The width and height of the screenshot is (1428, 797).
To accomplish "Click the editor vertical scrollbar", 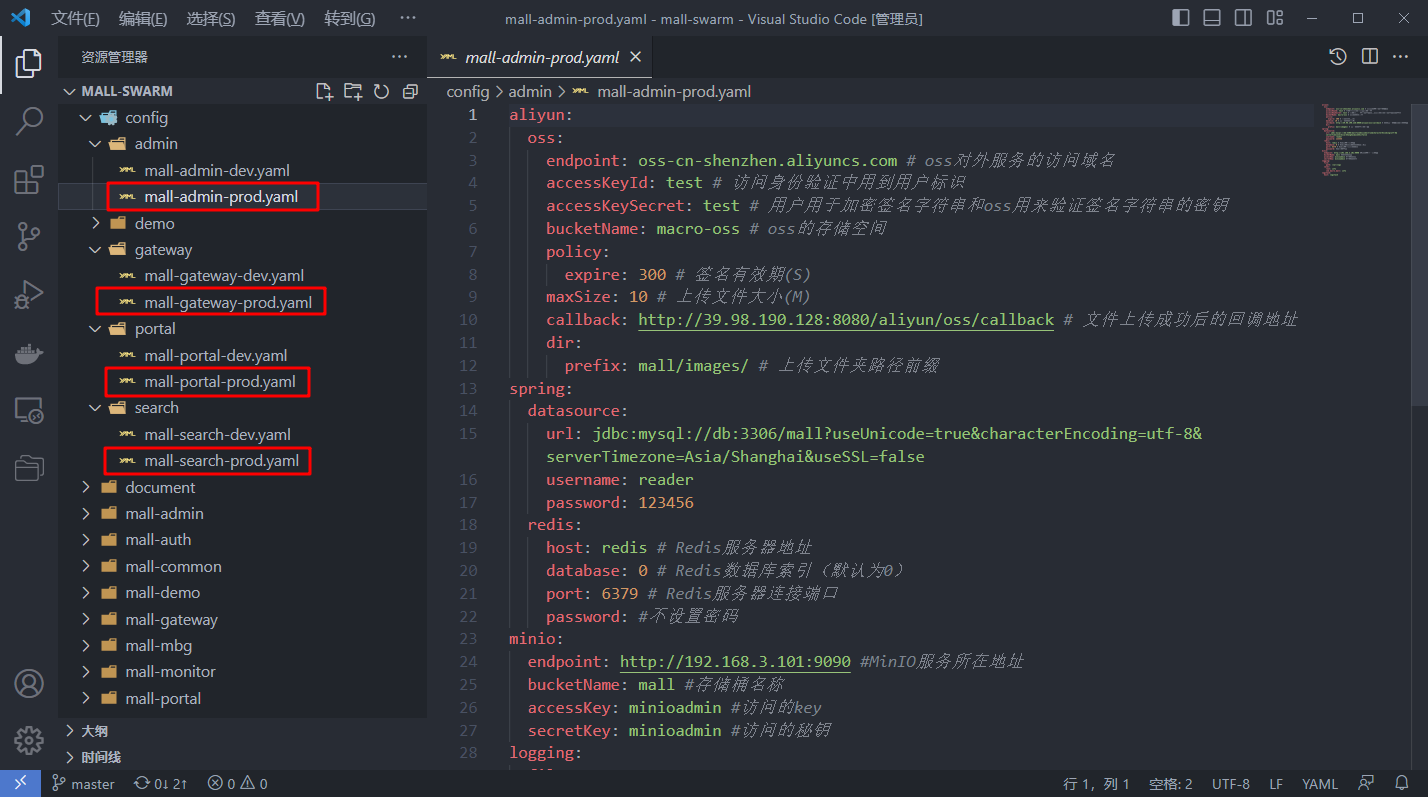I will point(1421,255).
